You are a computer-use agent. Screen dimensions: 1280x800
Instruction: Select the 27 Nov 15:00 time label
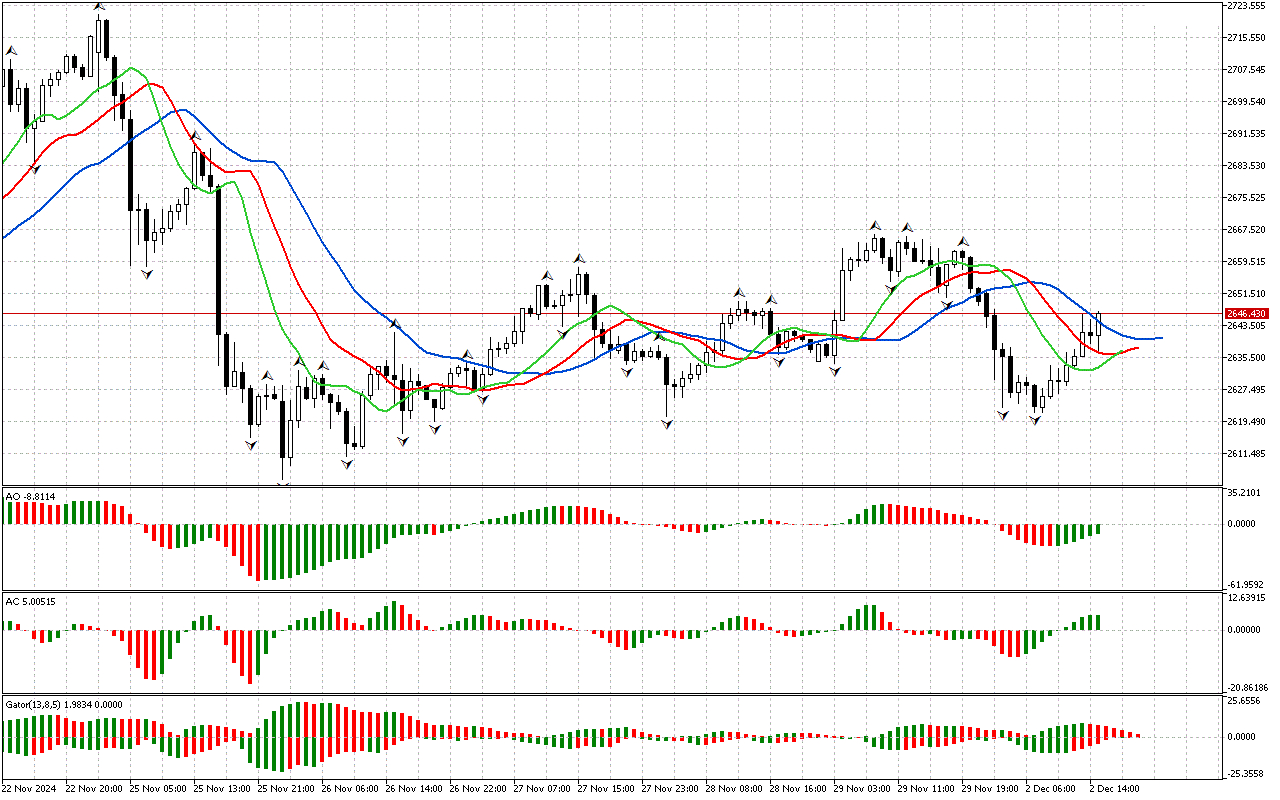606,789
